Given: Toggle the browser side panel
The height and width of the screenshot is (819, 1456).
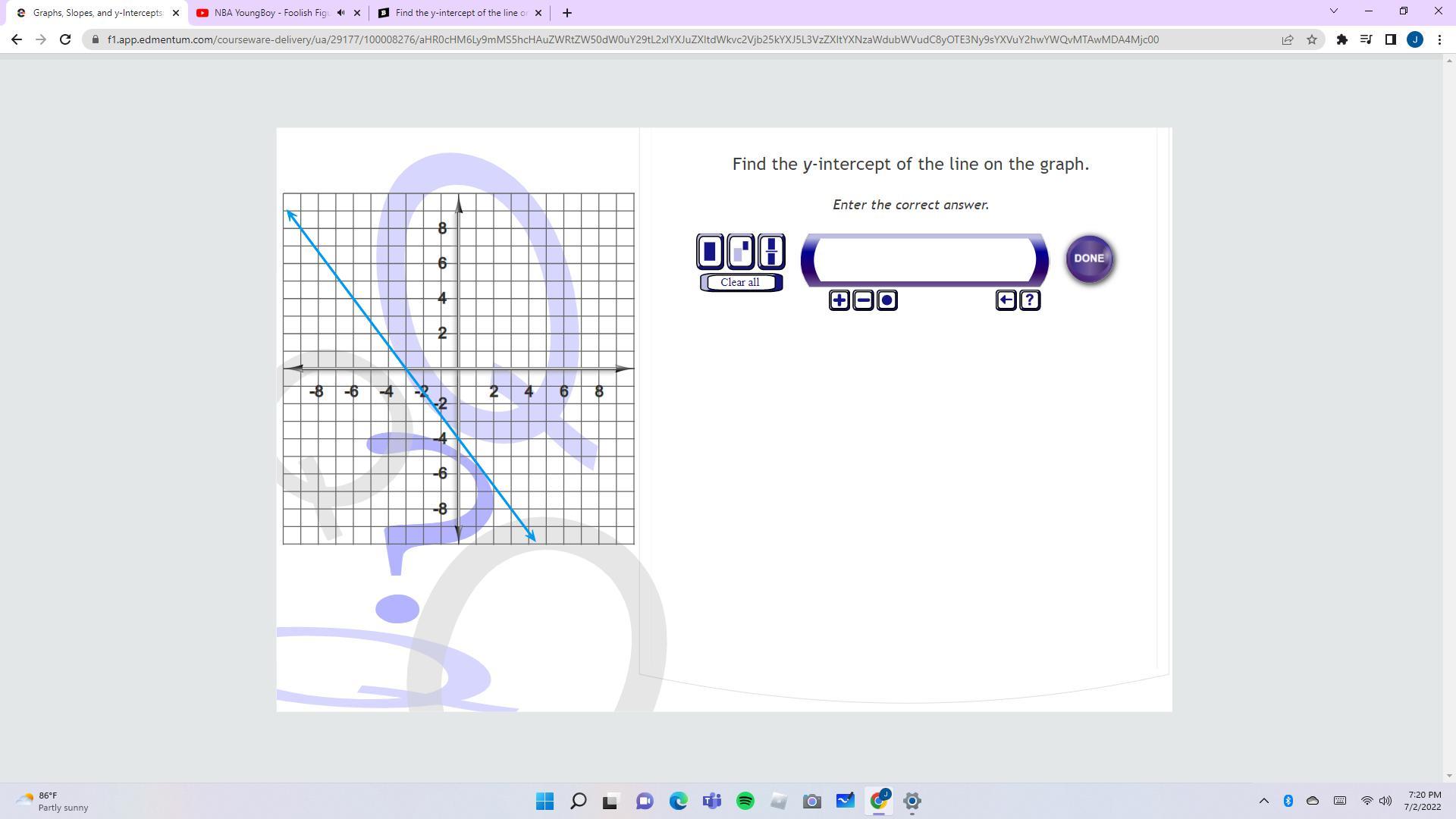Looking at the screenshot, I should coord(1390,39).
